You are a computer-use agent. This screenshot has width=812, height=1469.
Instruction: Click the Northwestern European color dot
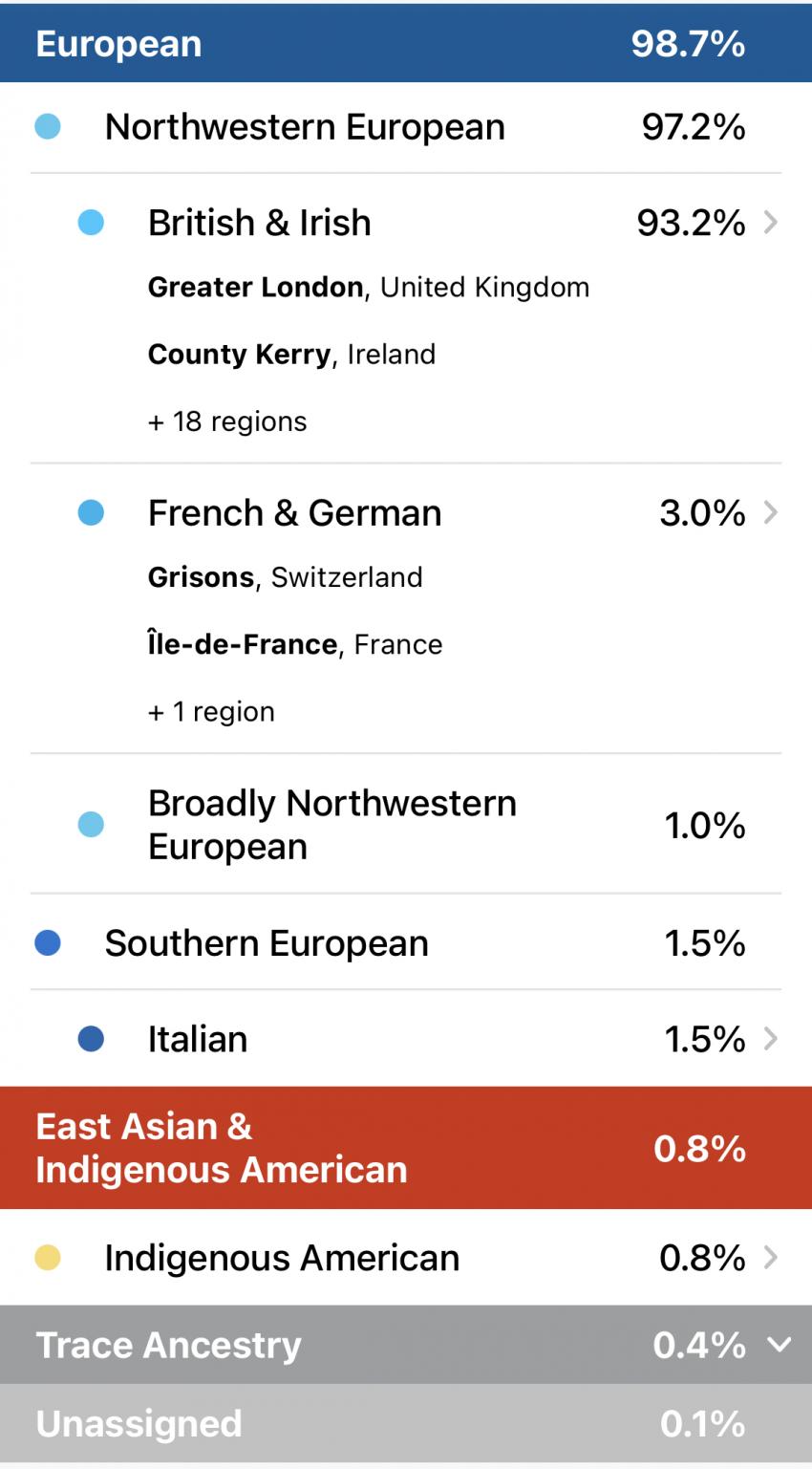click(x=48, y=126)
